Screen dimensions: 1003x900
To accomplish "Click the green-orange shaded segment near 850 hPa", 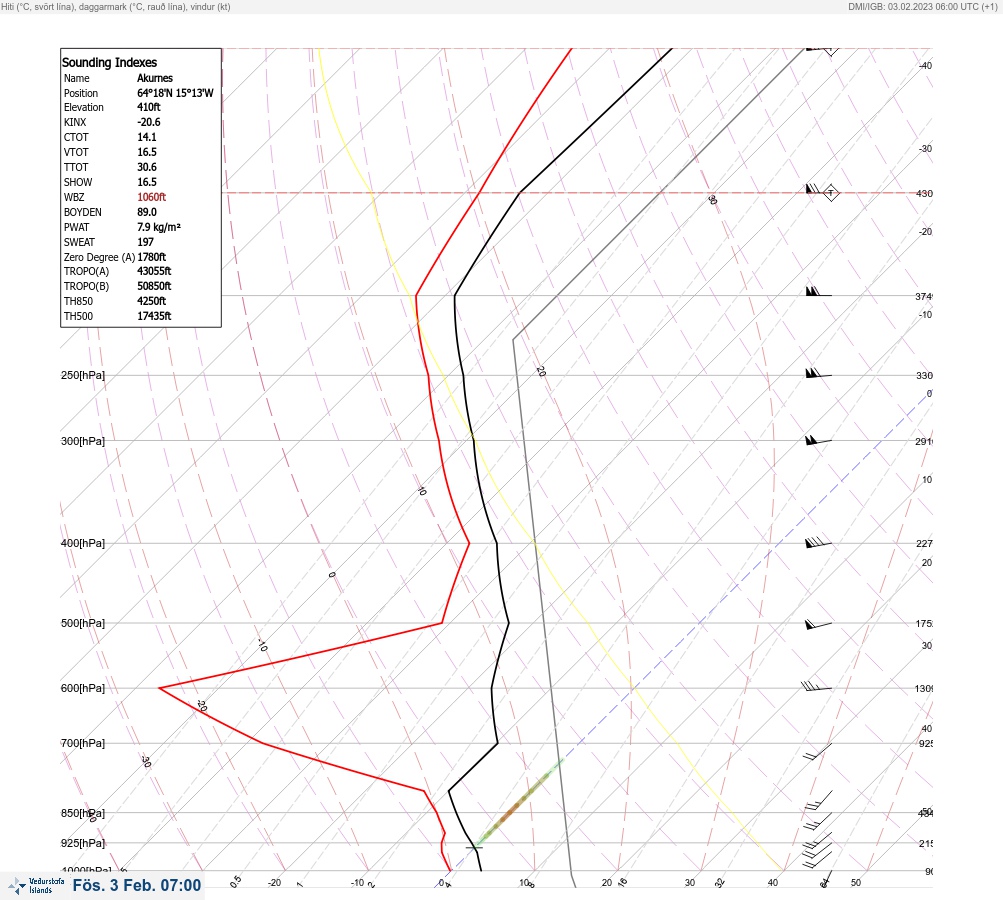I will click(x=519, y=803).
